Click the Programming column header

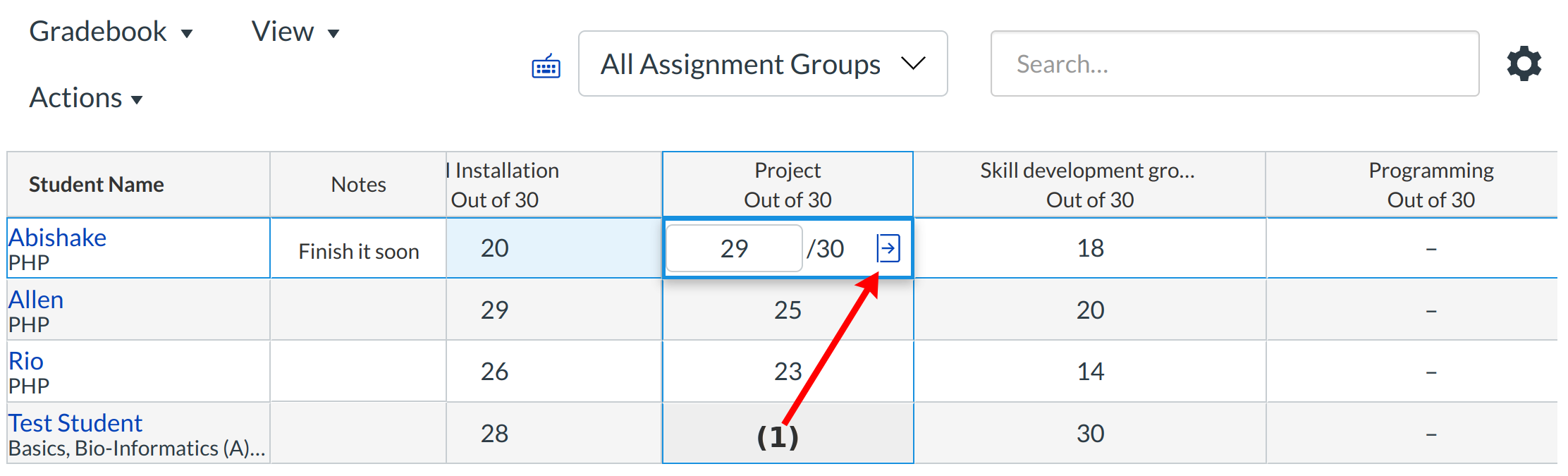click(1430, 185)
